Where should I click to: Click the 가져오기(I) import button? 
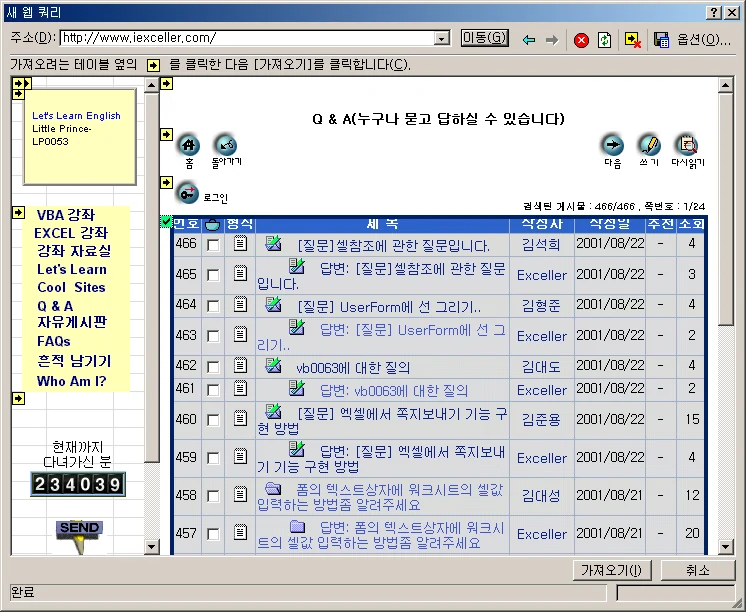tap(612, 570)
